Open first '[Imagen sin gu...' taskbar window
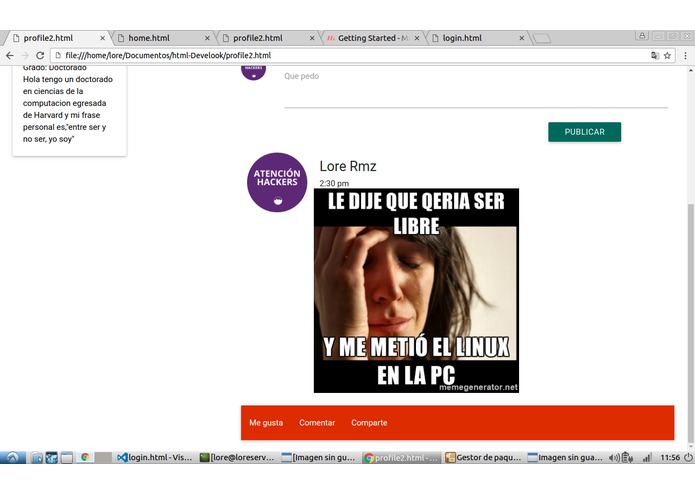This screenshot has height=494, width=695. click(x=319, y=457)
